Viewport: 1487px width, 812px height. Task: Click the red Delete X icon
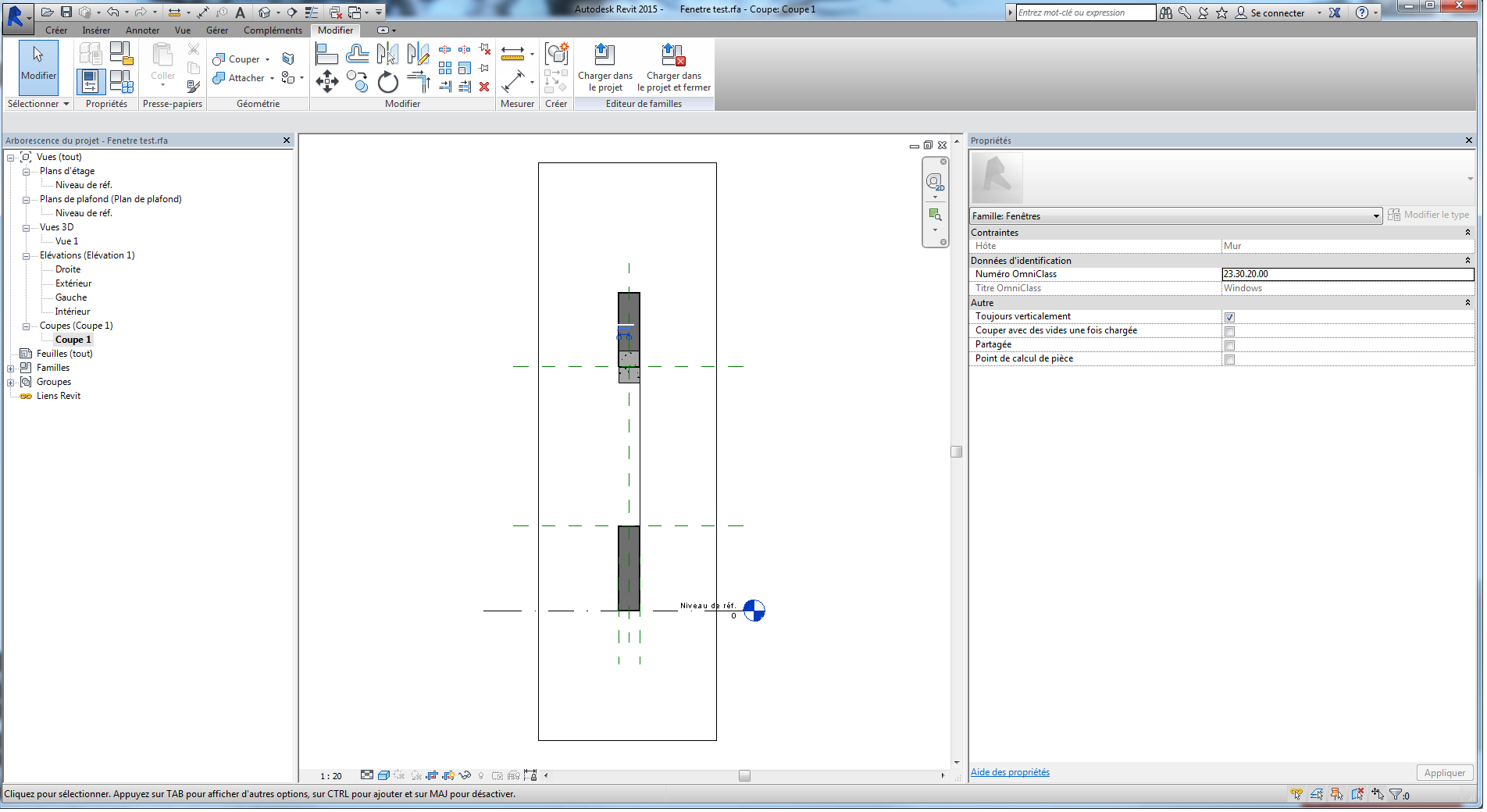click(484, 87)
